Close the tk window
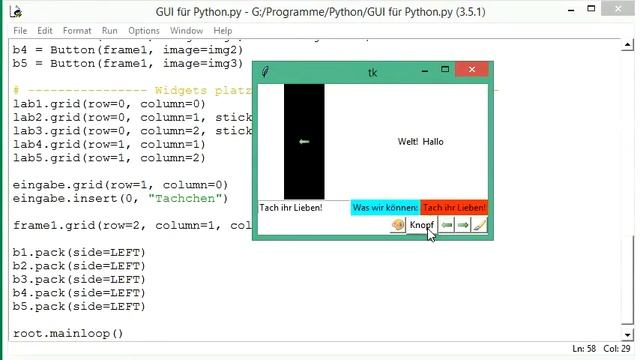640x360 pixels. tap(471, 69)
